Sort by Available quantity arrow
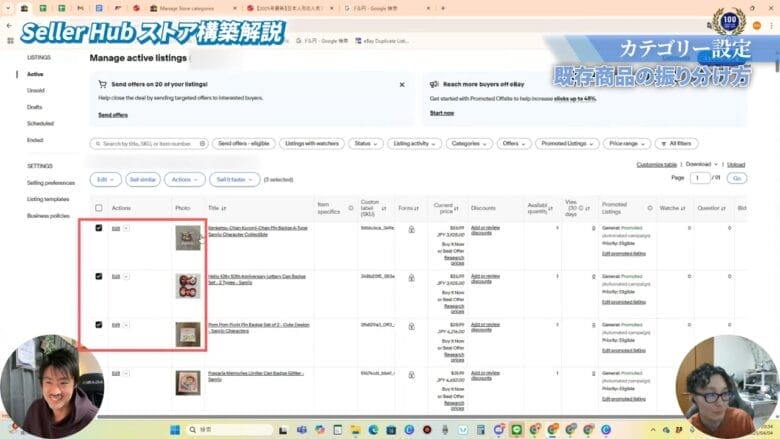This screenshot has width=780, height=439. (551, 208)
